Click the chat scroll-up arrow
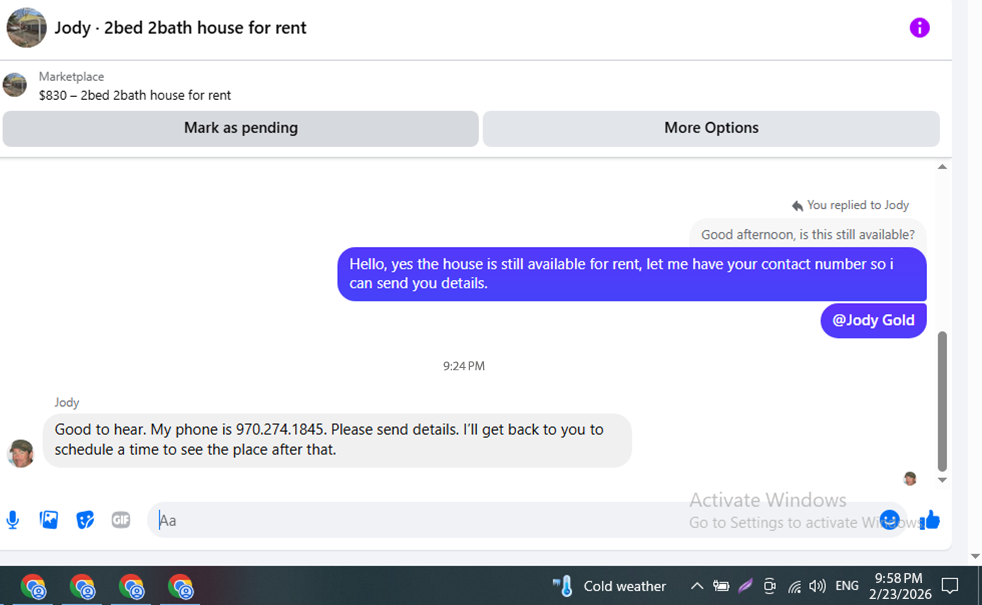This screenshot has width=982, height=605. click(x=942, y=167)
